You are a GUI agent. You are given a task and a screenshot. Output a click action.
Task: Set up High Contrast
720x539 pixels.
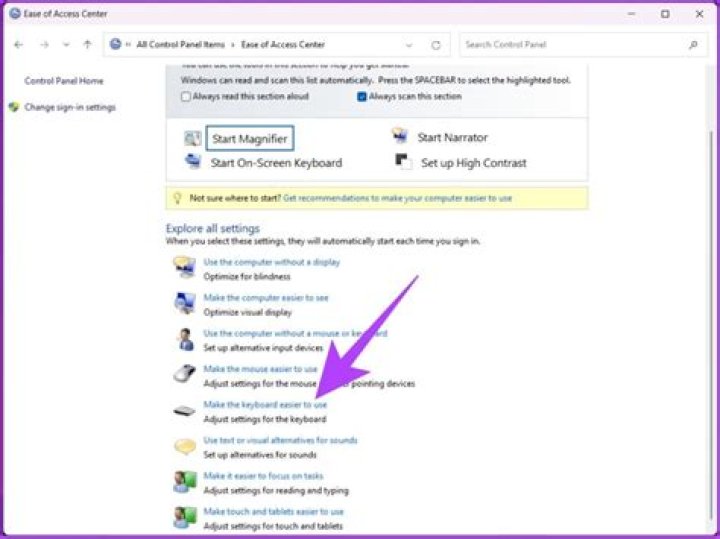pyautogui.click(x=474, y=163)
